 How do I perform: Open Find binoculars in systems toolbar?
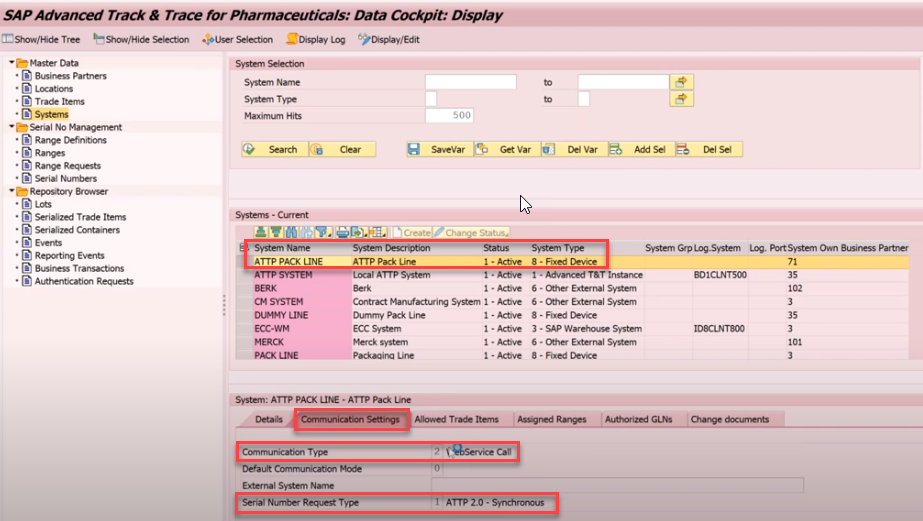[291, 233]
